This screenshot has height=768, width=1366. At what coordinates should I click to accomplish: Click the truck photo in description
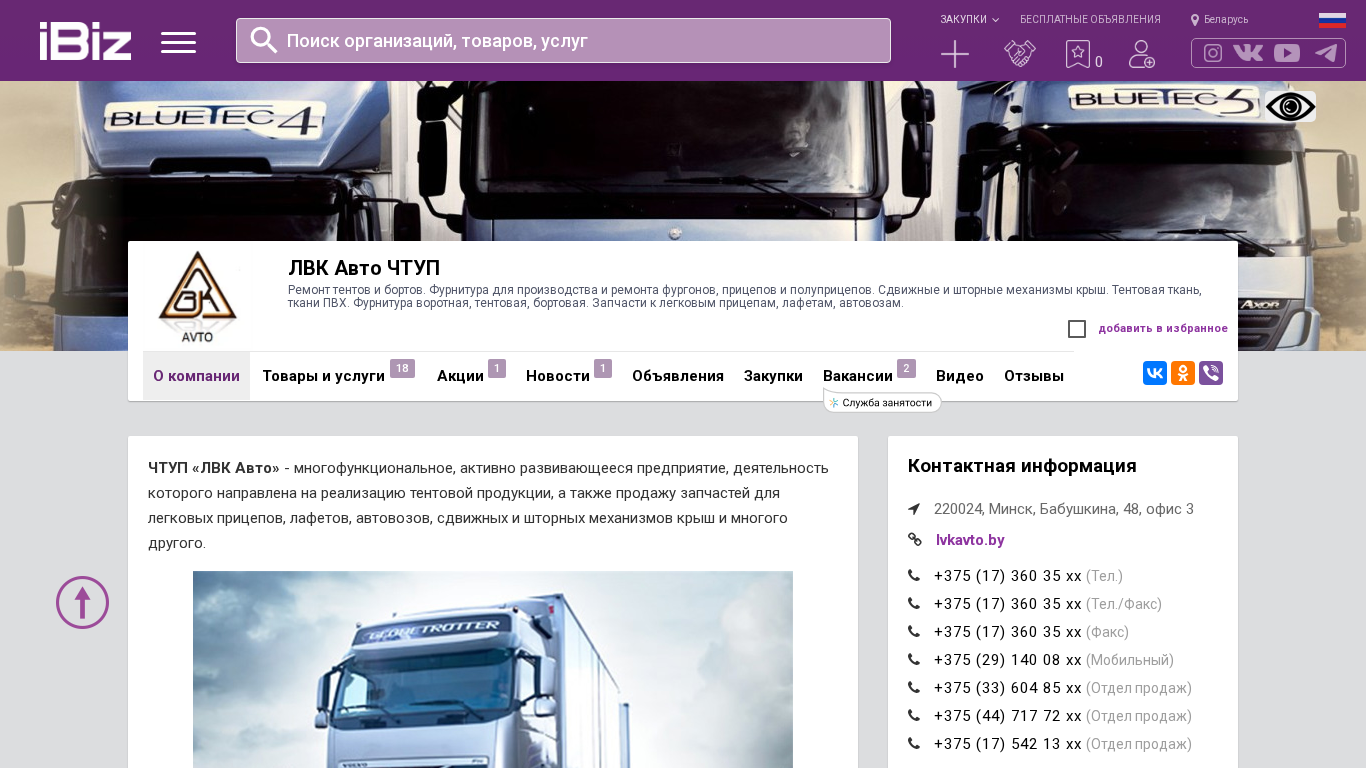click(x=493, y=669)
